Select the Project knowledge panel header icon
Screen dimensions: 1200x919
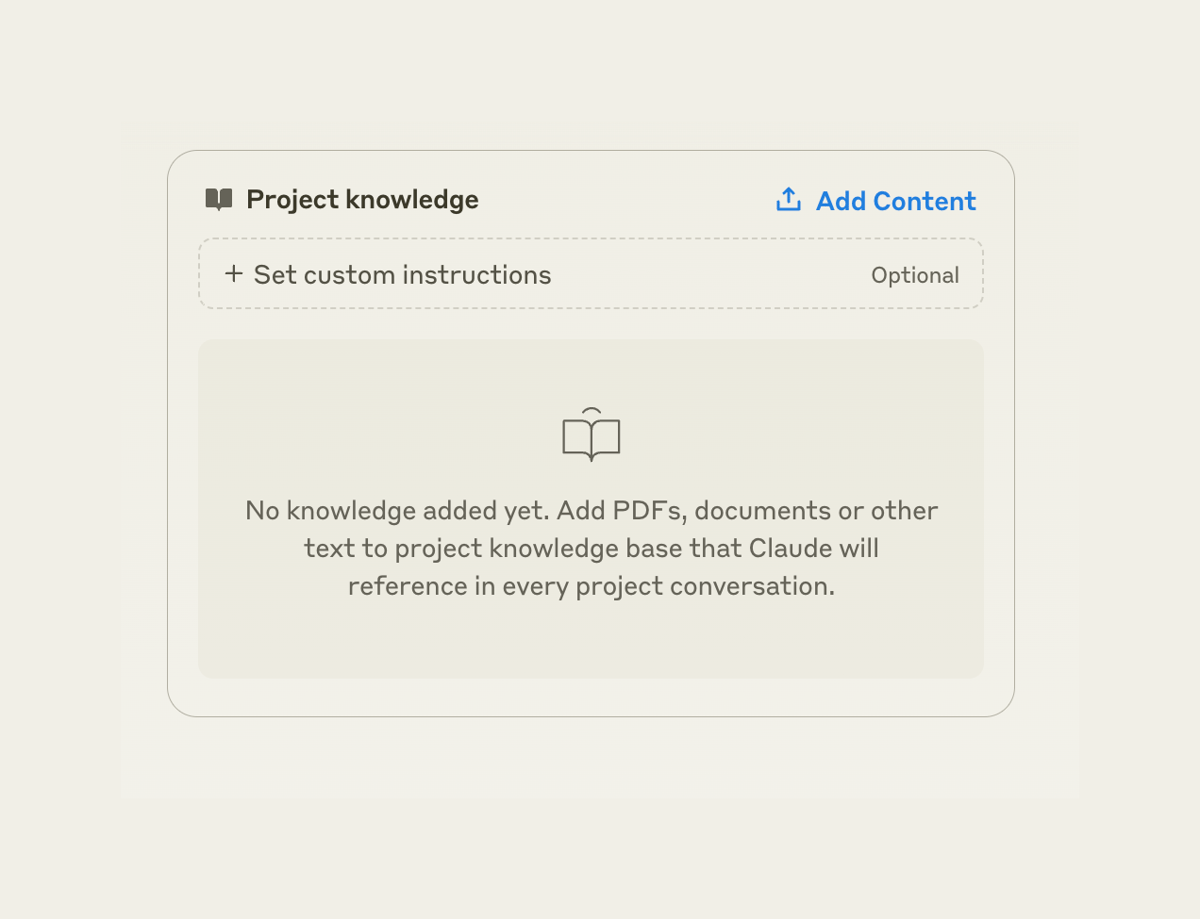click(x=218, y=199)
